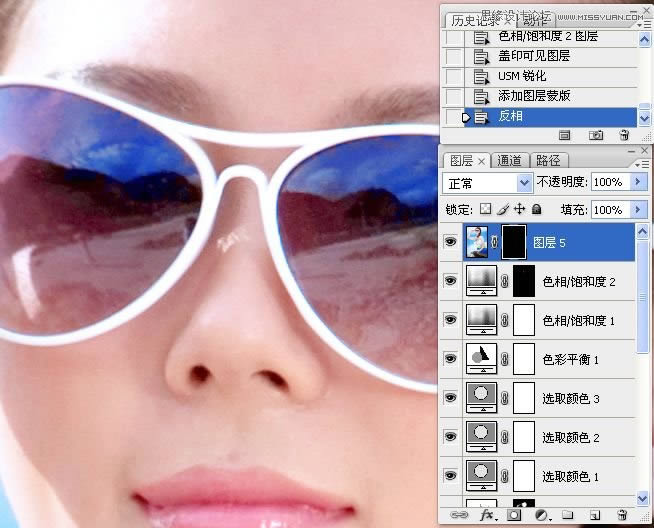This screenshot has width=654, height=528.
Task: Select the black mask thumbnail of 图层 5
Action: click(x=514, y=242)
